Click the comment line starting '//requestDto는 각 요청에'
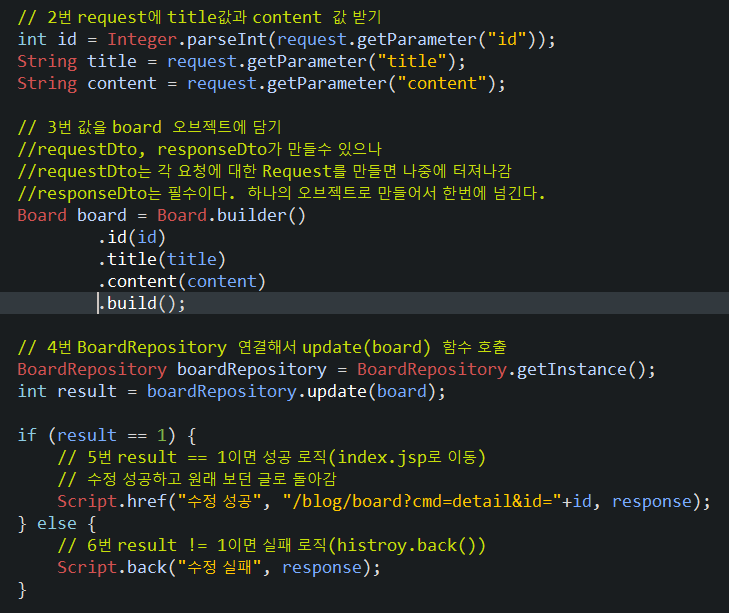Viewport: 729px width, 613px height. (x=264, y=171)
